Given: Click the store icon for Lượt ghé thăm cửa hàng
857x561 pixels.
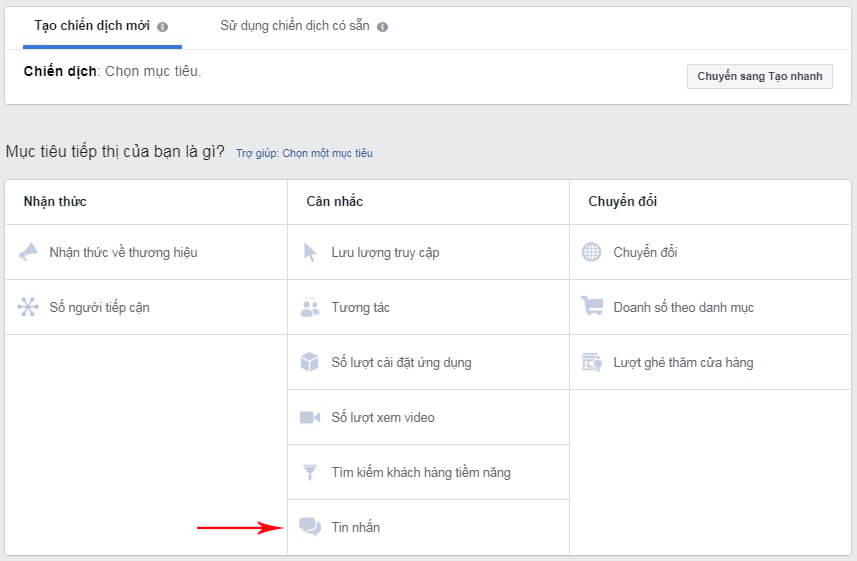Looking at the screenshot, I should tap(592, 362).
